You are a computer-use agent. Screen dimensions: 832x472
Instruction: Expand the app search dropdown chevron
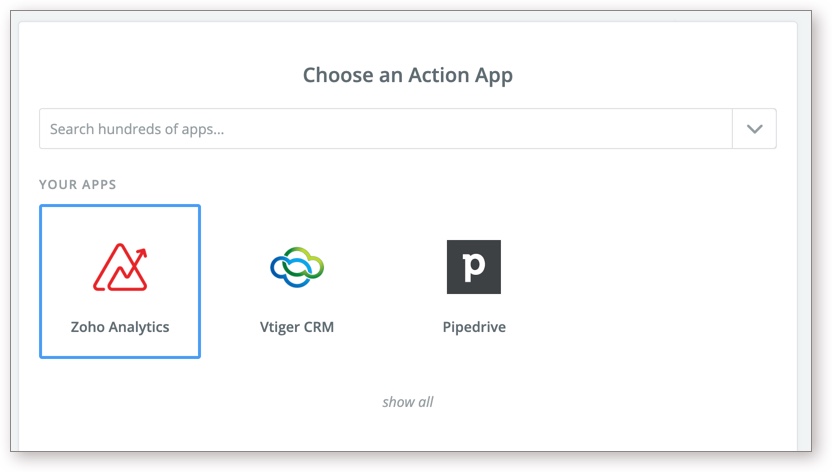pos(754,129)
